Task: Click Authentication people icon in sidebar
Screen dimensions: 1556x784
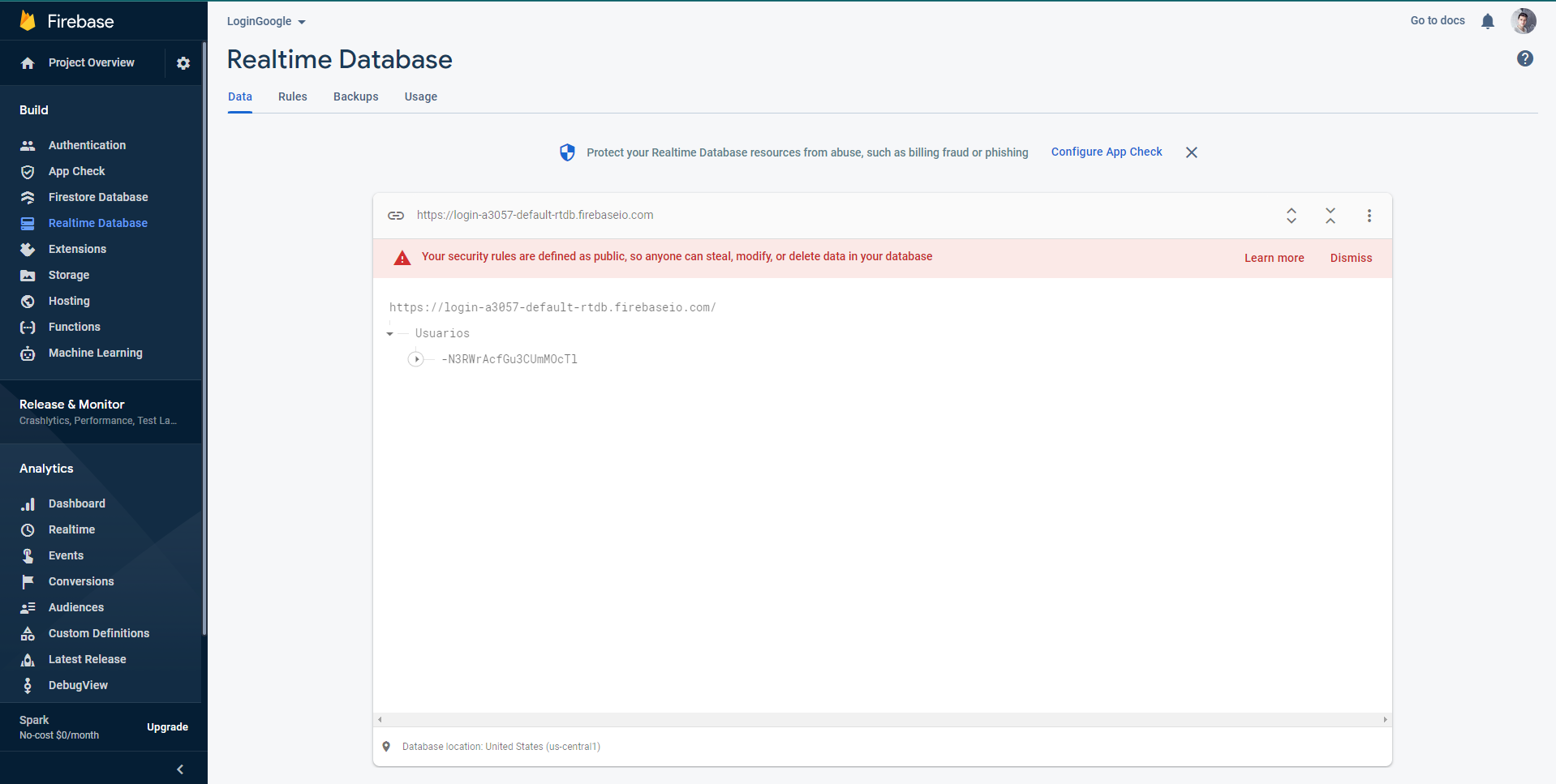Action: 28,146
